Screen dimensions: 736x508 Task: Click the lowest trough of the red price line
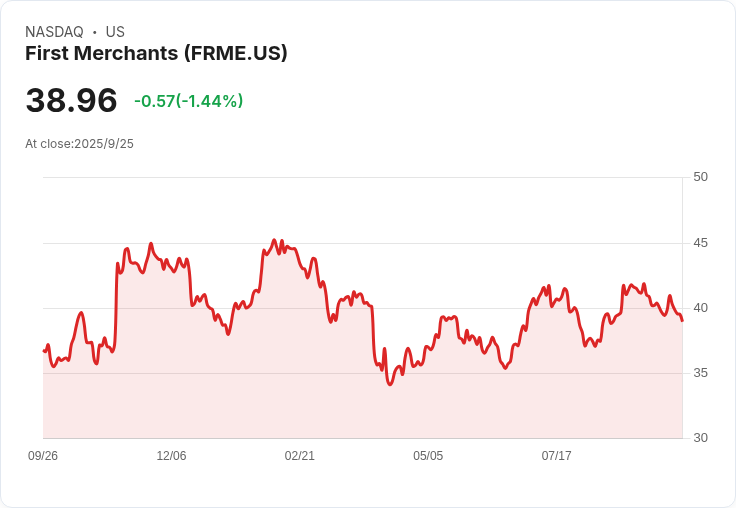390,384
